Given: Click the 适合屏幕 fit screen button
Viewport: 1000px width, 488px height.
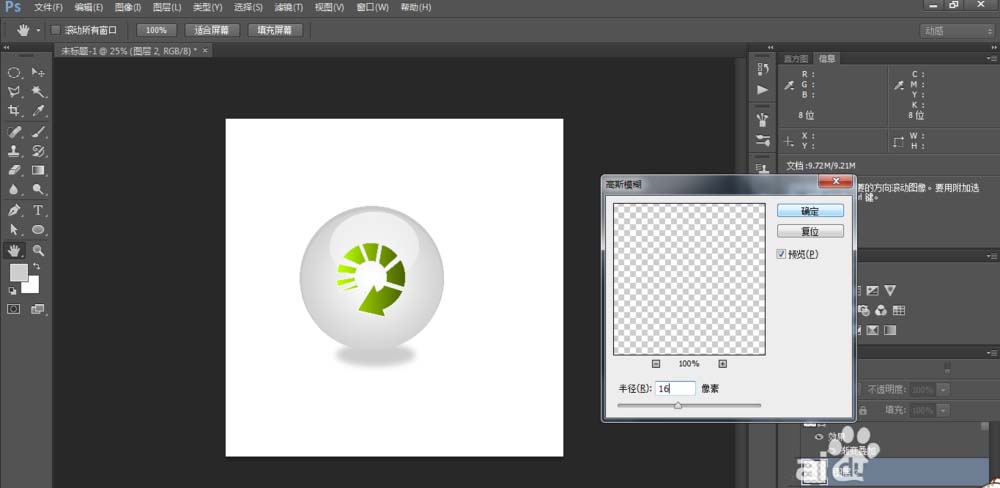Looking at the screenshot, I should (212, 30).
